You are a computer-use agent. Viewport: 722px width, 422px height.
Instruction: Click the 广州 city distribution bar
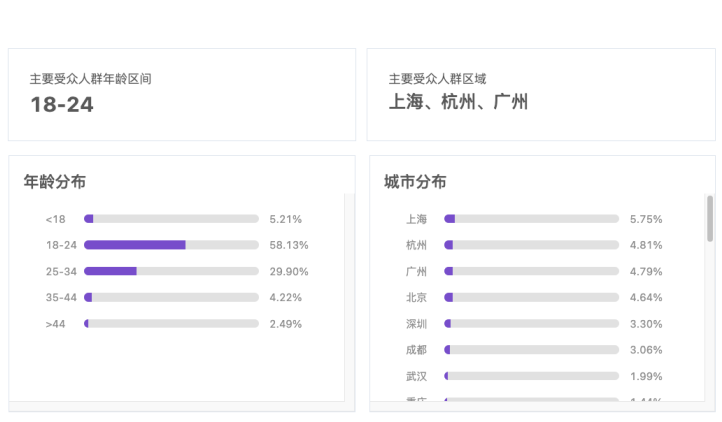531,271
